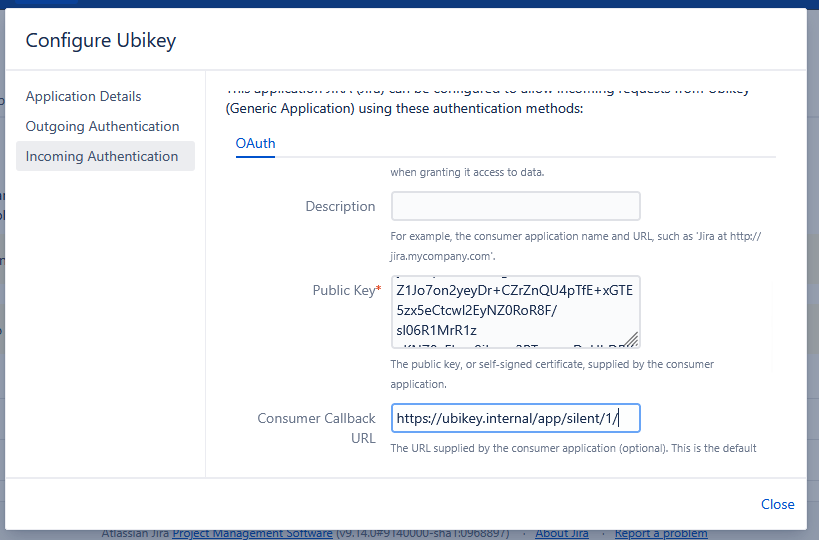Close the Configure Ubikey dialog
Image resolution: width=819 pixels, height=540 pixels.
(777, 504)
